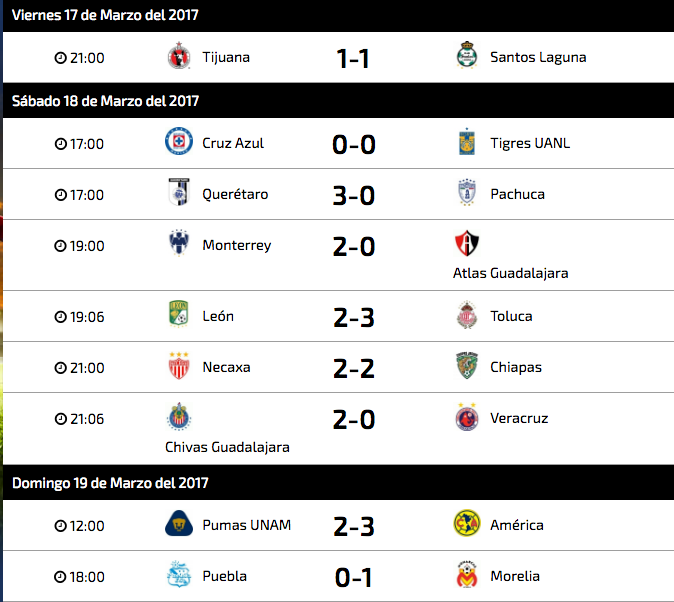
Task: Open the Pachuca team link
Action: (x=518, y=194)
